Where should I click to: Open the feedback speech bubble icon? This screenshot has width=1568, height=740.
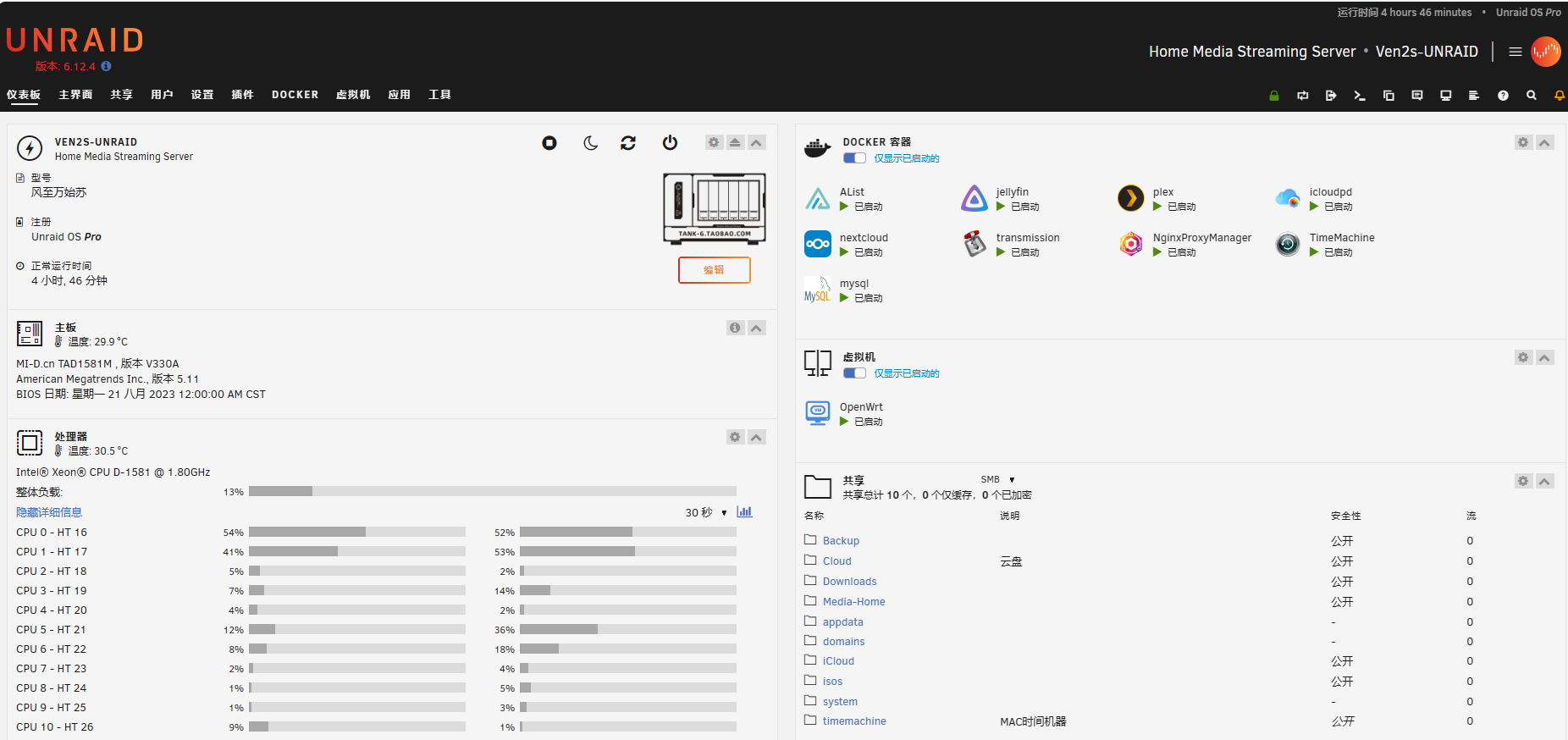tap(1417, 96)
